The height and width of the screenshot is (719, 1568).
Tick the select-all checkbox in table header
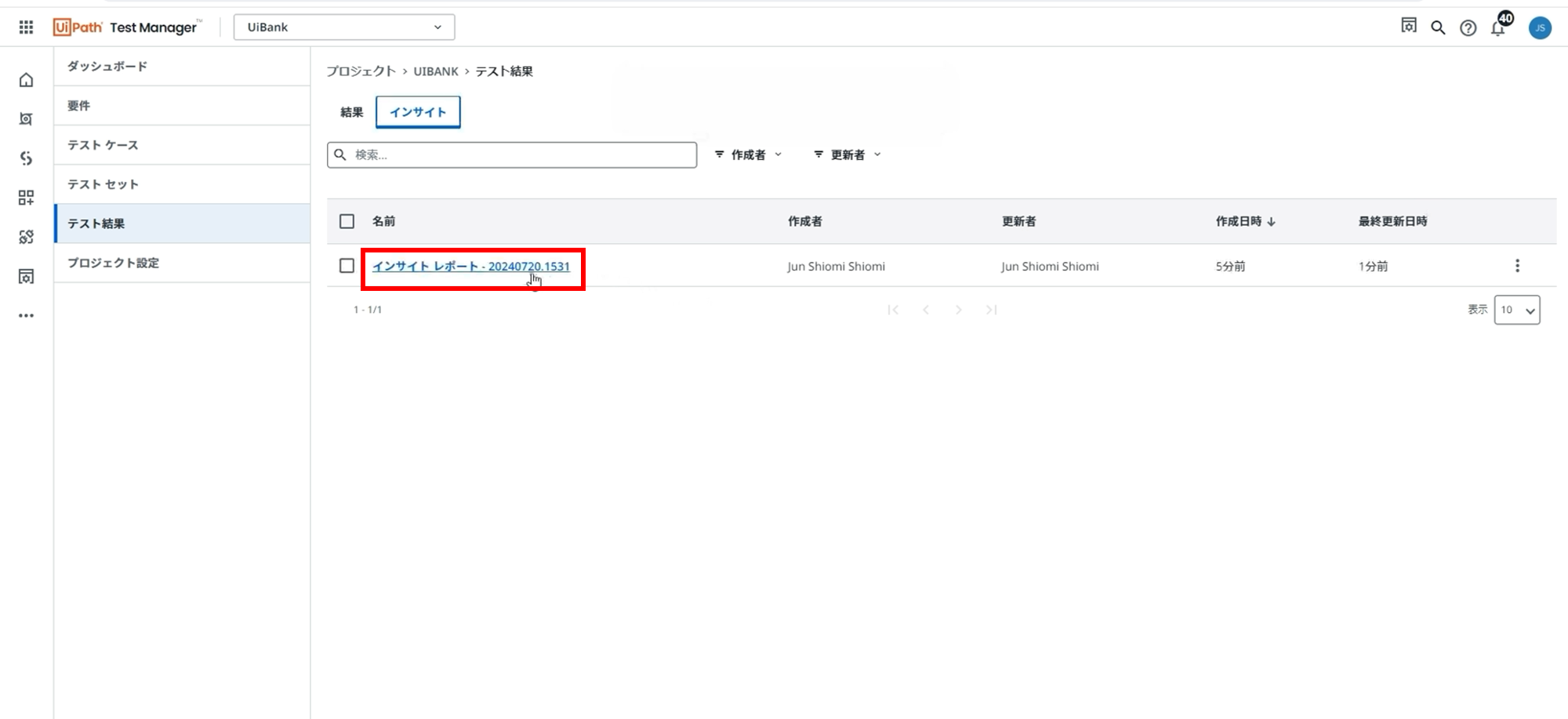pyautogui.click(x=347, y=221)
